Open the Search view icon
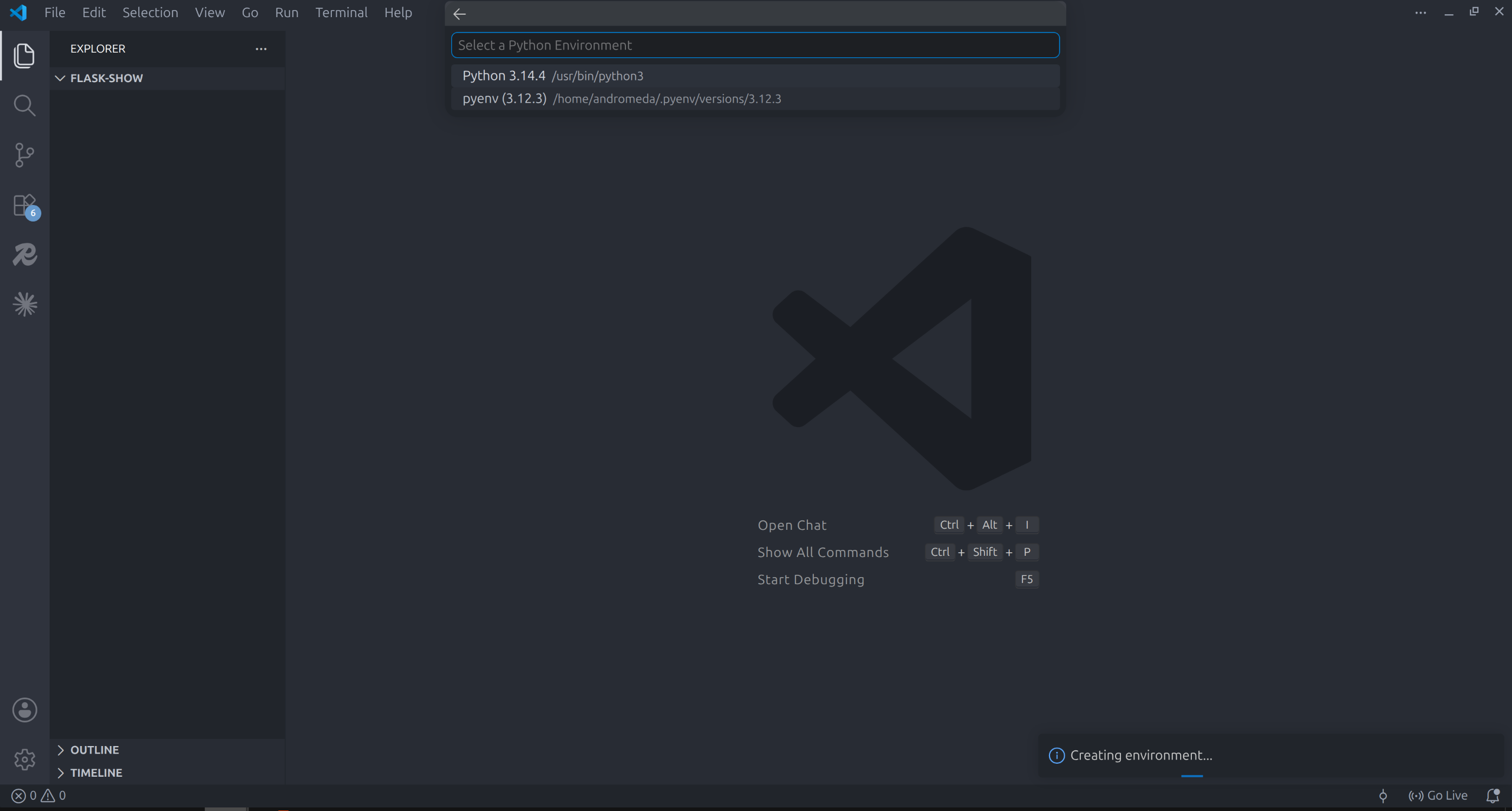This screenshot has height=811, width=1512. [24, 106]
